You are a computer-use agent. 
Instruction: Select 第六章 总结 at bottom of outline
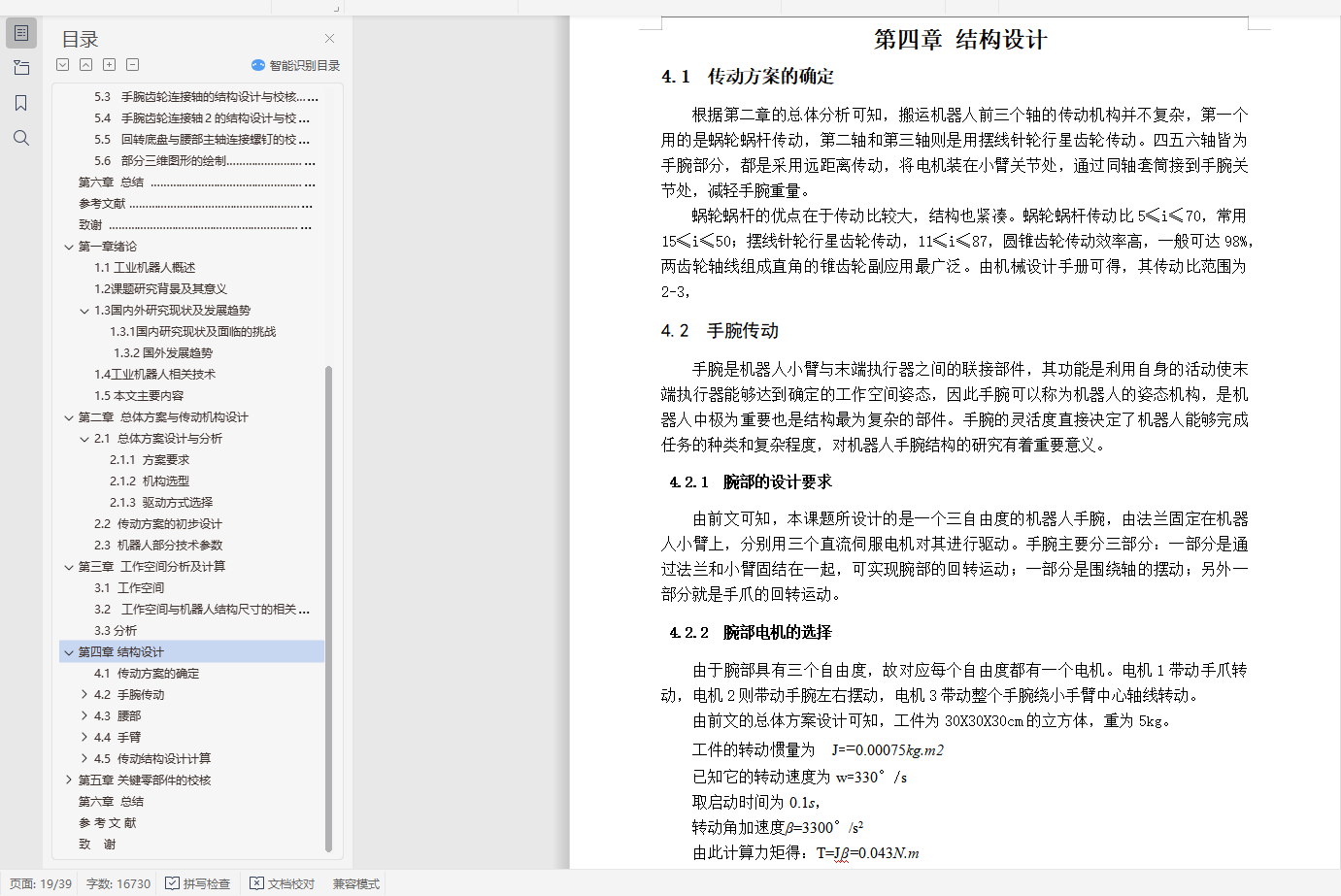point(111,802)
